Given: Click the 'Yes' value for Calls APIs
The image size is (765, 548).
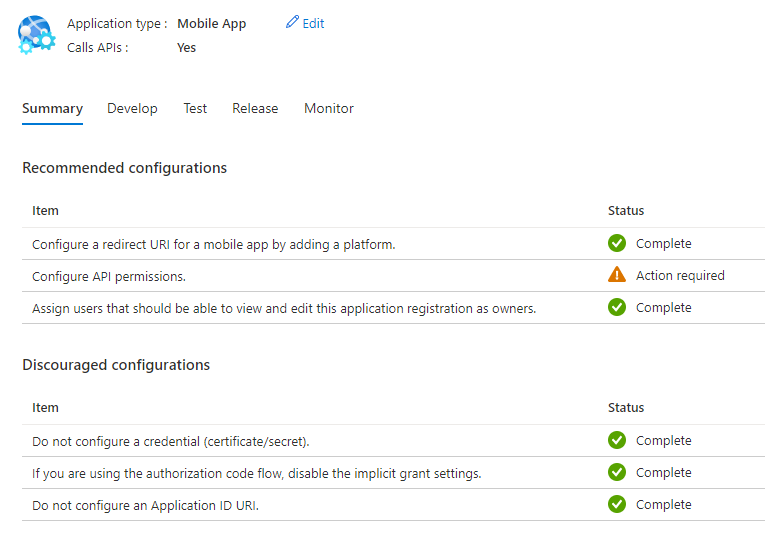Looking at the screenshot, I should tap(186, 48).
